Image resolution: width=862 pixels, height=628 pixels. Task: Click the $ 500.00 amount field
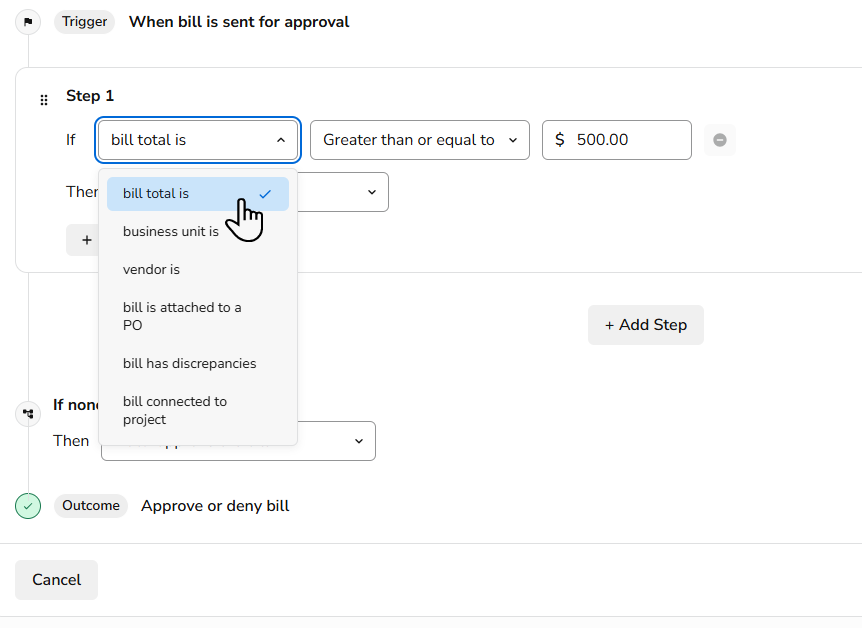tap(617, 140)
